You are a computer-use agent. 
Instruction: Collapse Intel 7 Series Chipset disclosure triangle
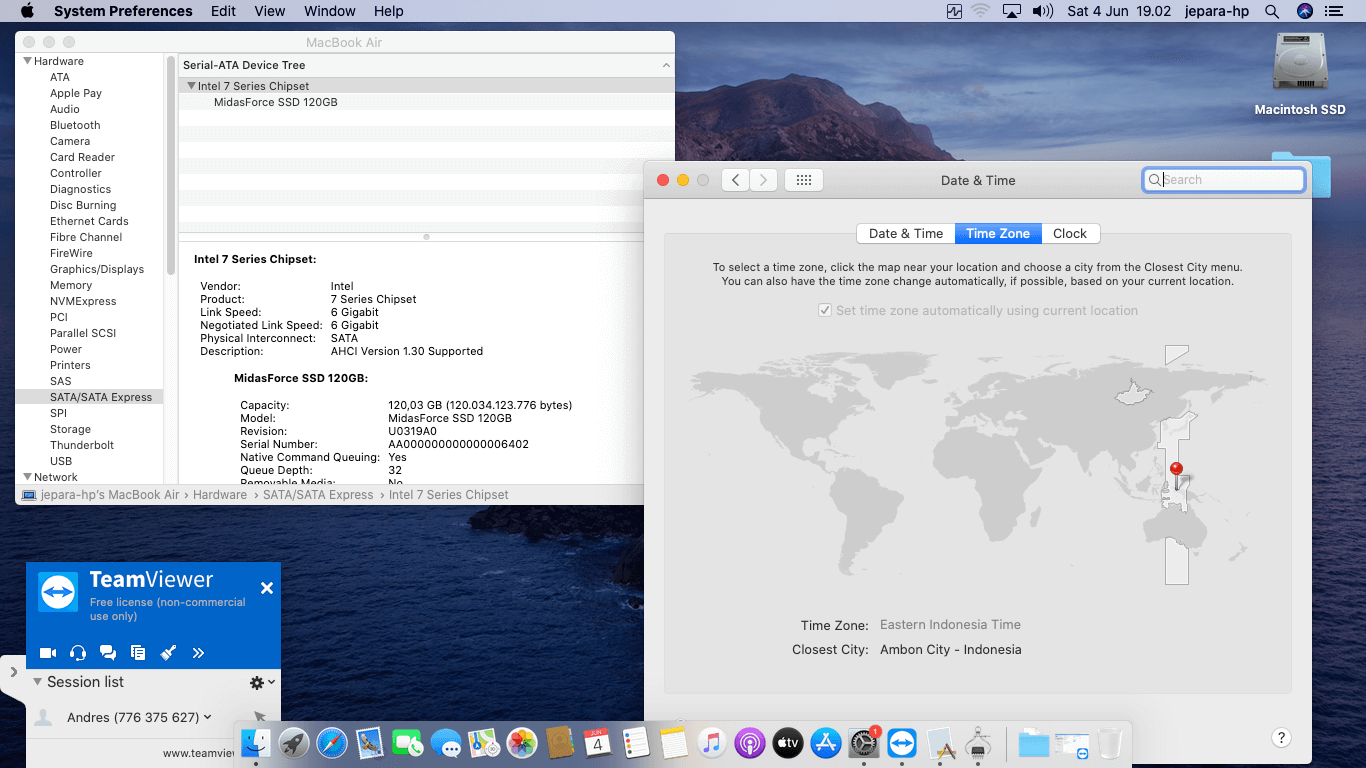point(191,86)
